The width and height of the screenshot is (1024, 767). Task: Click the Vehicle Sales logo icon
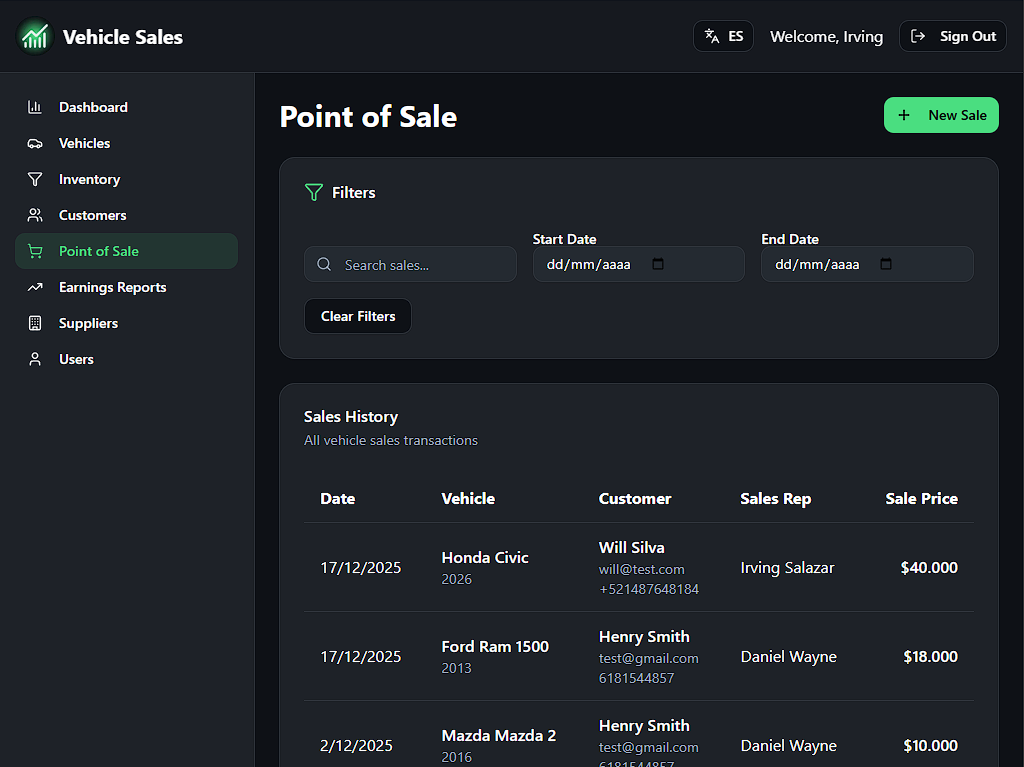(35, 37)
